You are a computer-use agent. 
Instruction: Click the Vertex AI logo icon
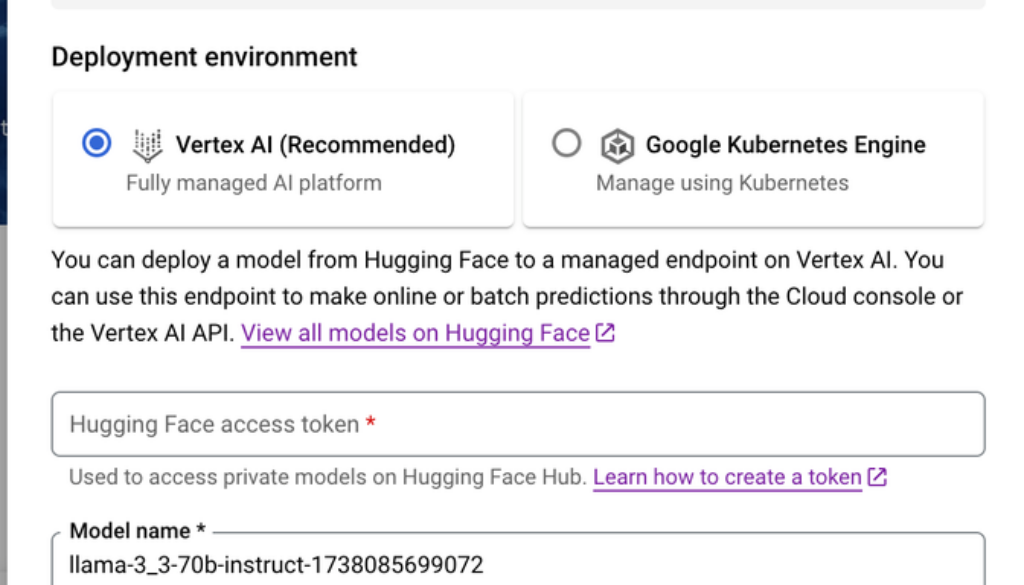147,145
